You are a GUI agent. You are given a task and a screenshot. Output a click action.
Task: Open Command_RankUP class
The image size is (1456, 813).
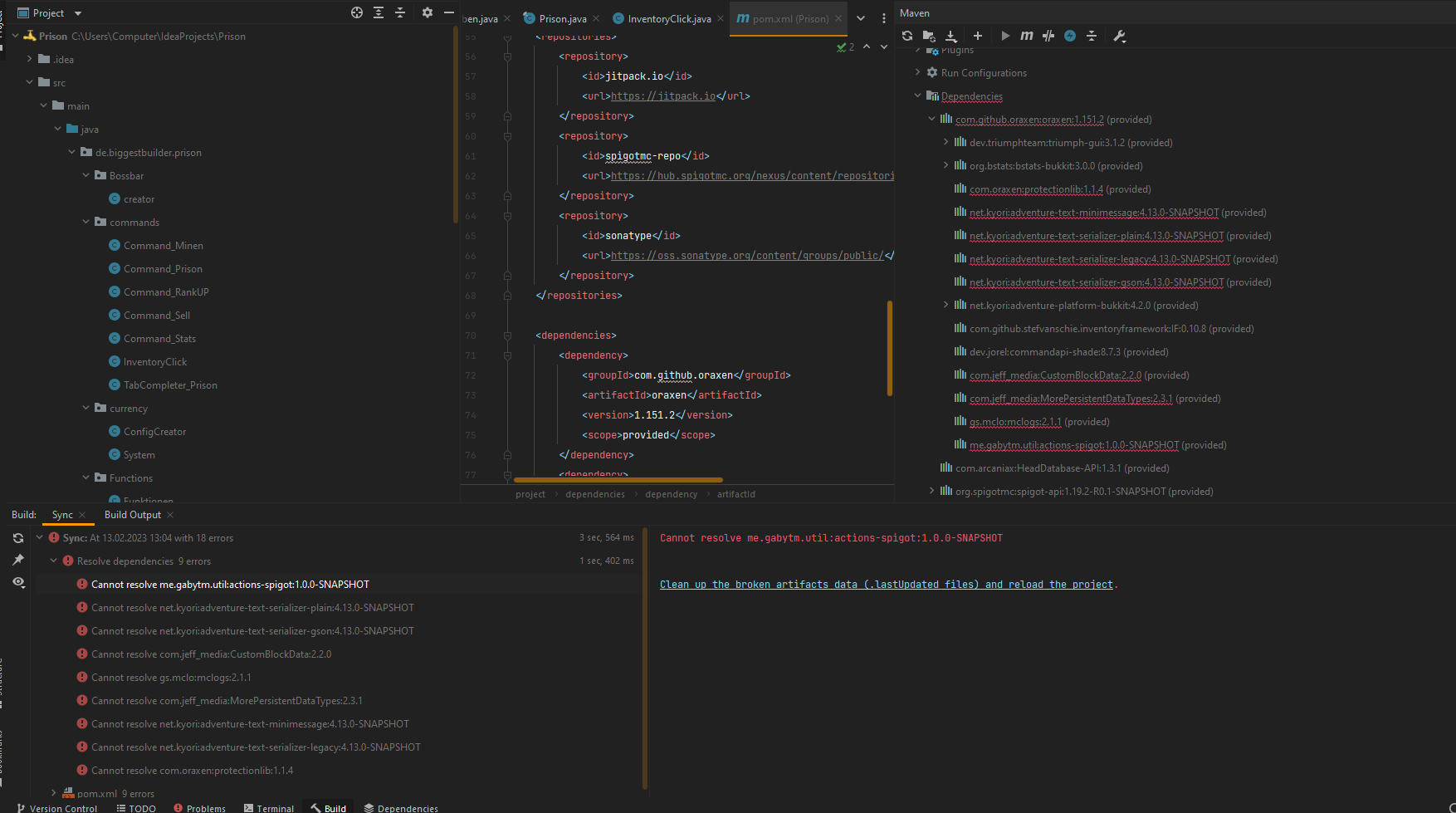point(166,292)
